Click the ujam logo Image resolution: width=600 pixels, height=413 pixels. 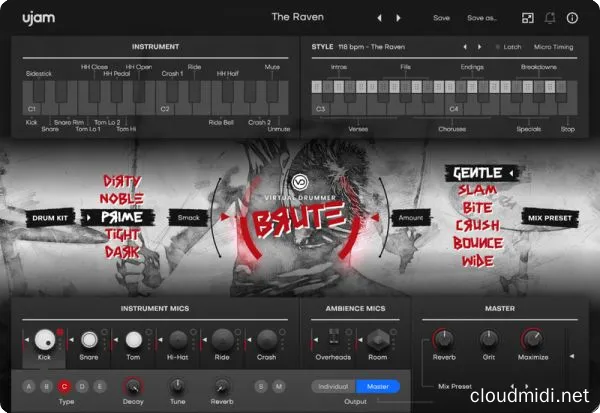pyautogui.click(x=38, y=18)
